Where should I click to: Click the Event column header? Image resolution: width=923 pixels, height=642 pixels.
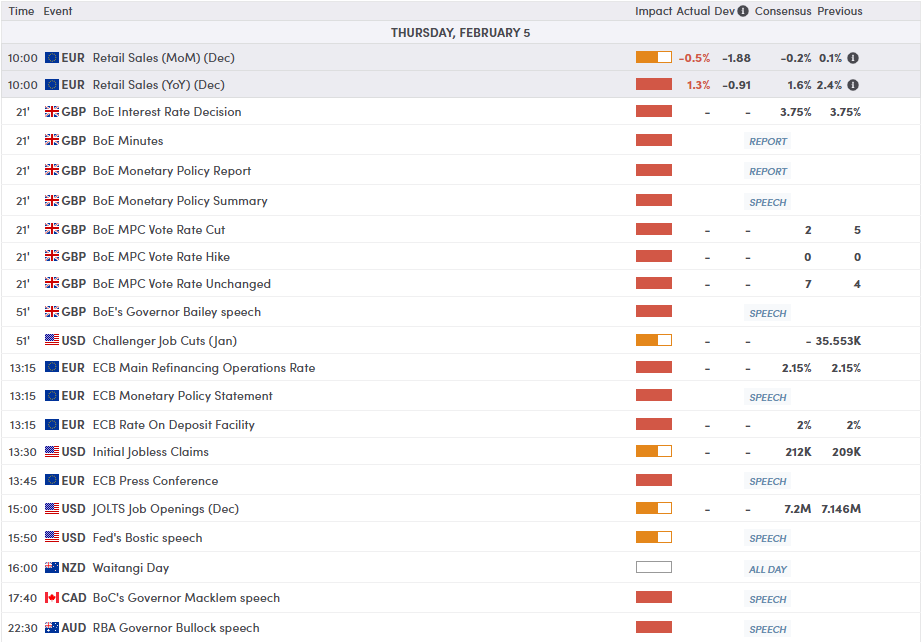(x=58, y=11)
